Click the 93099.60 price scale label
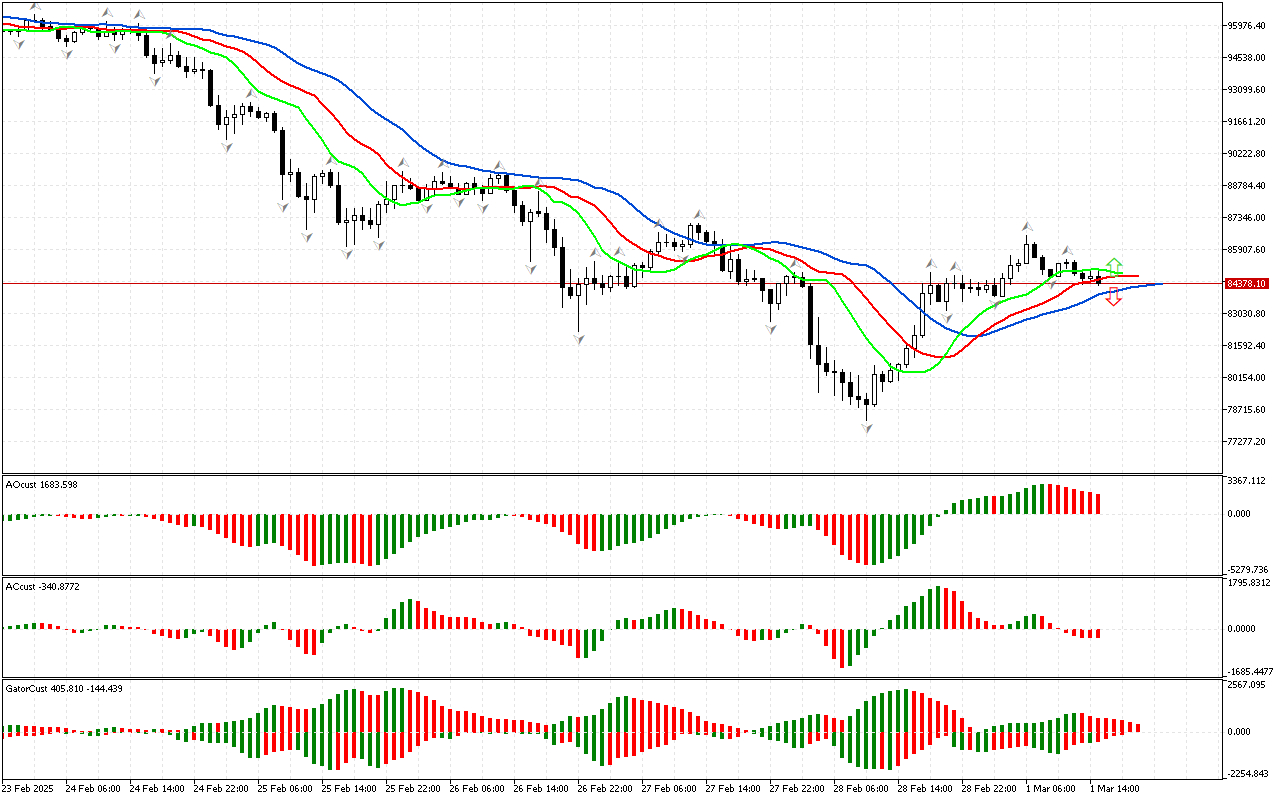 click(x=1246, y=90)
